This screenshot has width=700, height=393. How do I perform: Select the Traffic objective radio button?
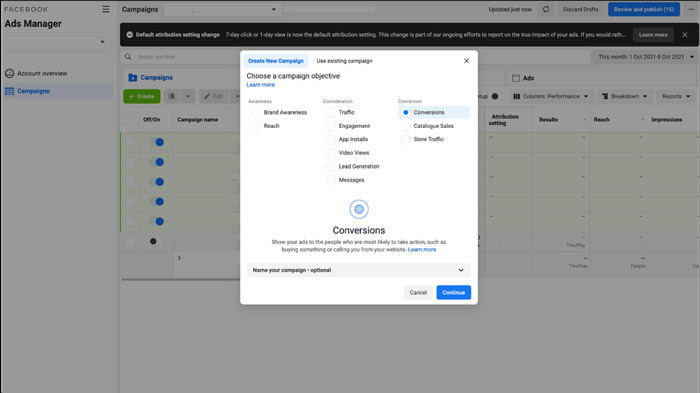(331, 113)
